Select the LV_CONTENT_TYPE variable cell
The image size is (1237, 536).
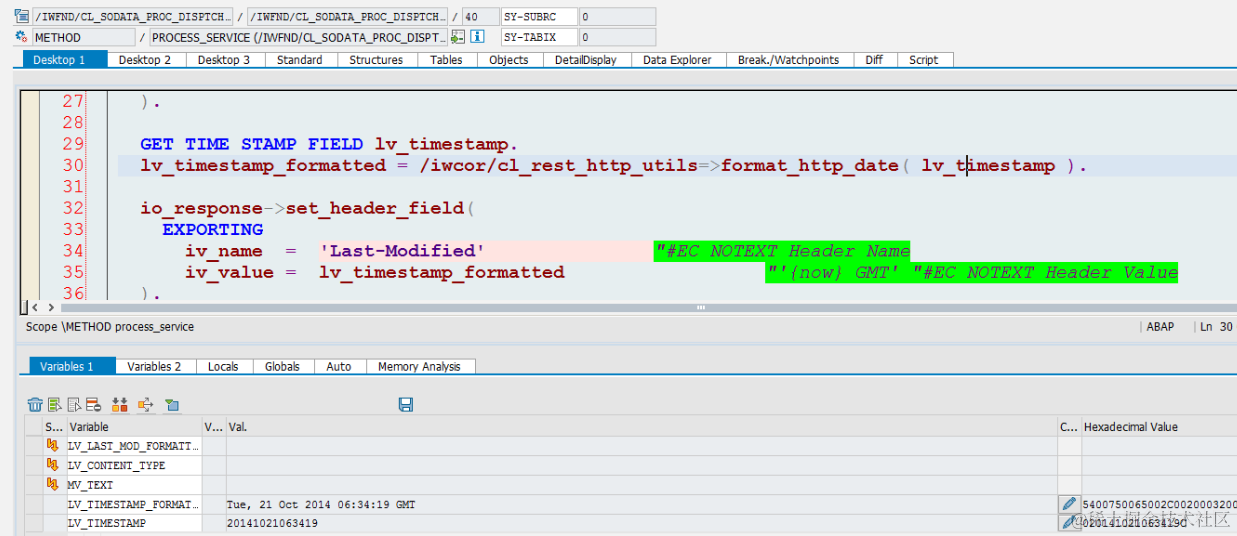tap(134, 465)
